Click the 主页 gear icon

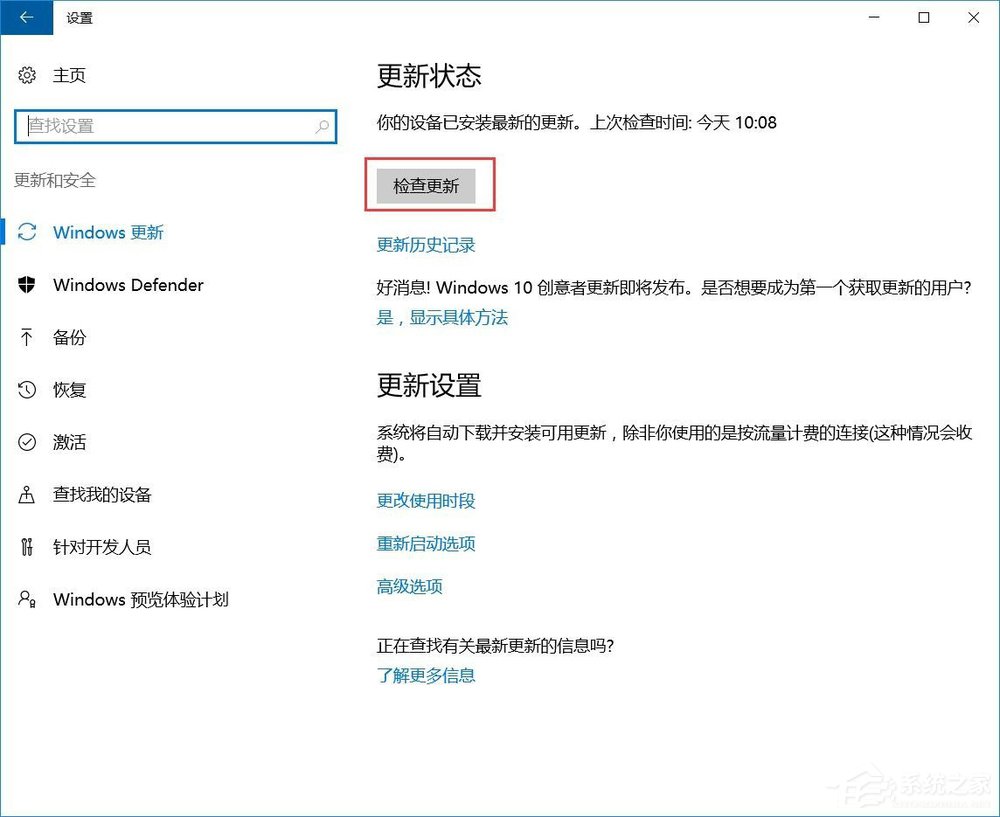[x=25, y=74]
